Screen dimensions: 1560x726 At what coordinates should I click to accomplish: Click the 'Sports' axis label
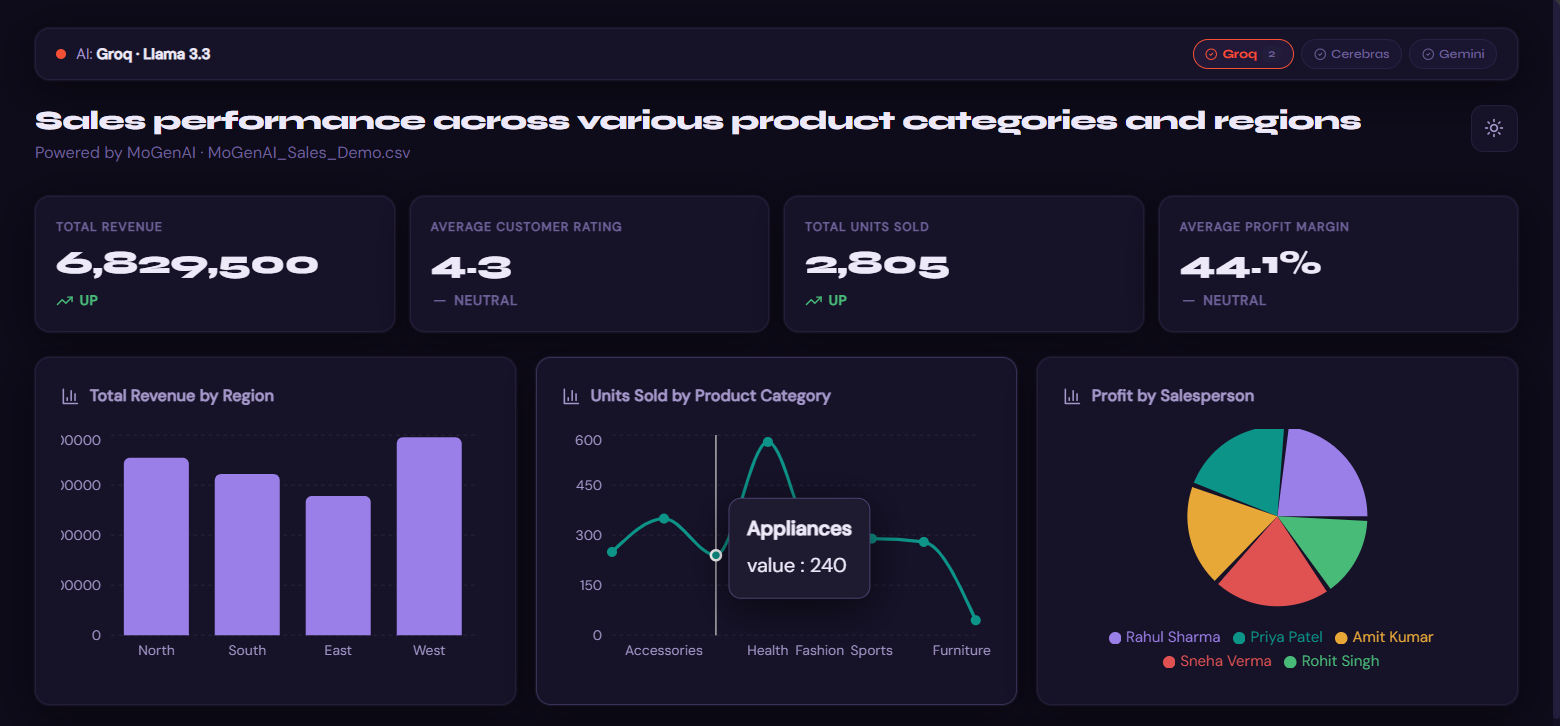[x=872, y=651]
